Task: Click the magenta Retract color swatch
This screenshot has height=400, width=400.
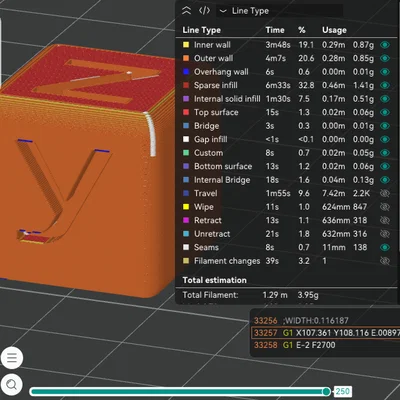Action: click(x=186, y=220)
